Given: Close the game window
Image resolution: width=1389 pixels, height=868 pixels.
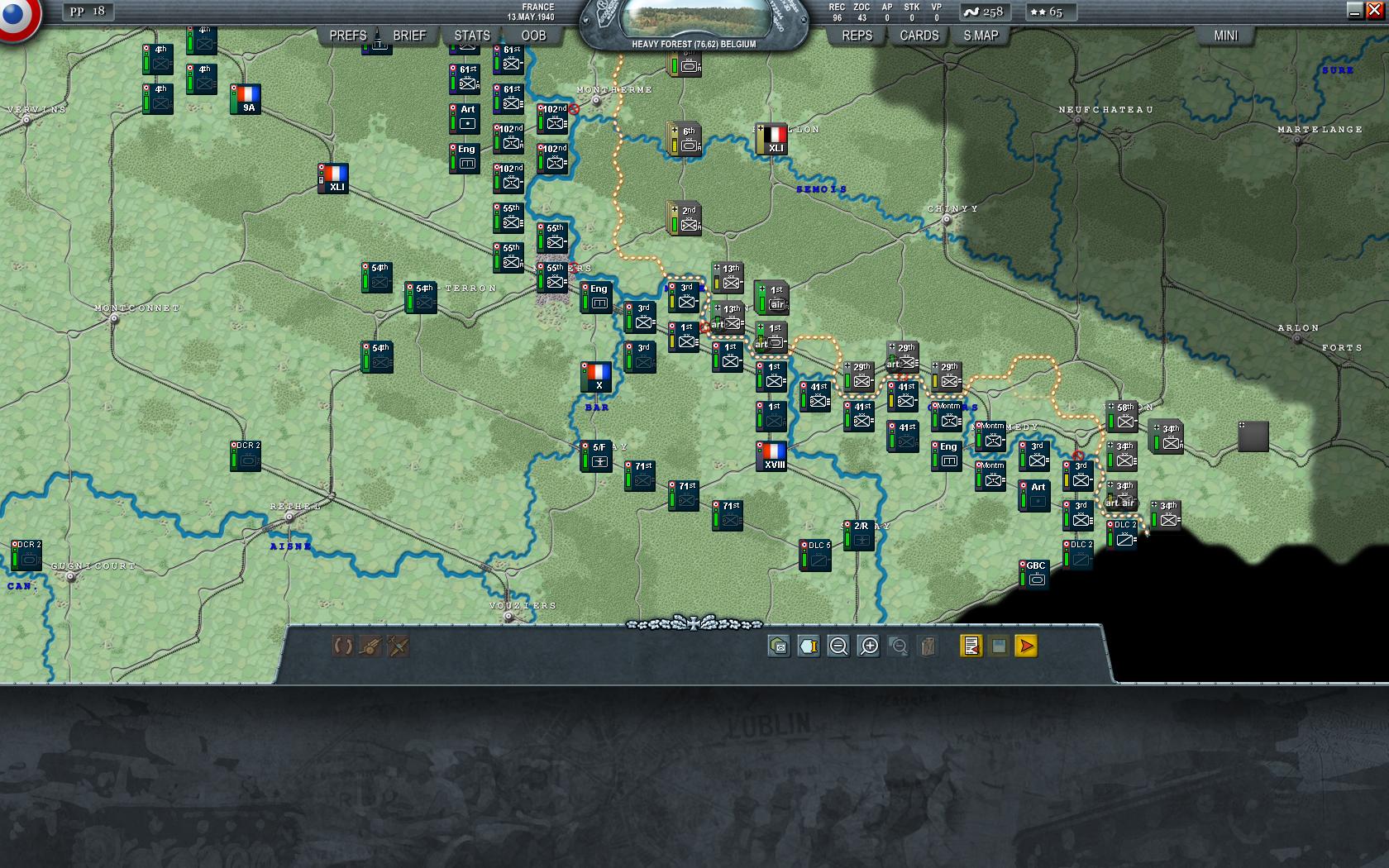Looking at the screenshot, I should click(1375, 11).
